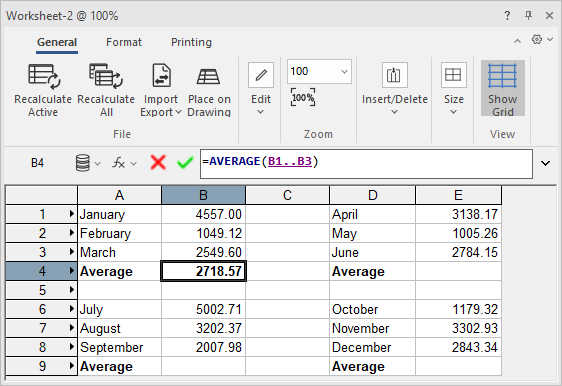
Task: Click Place on Drawing icon
Action: pyautogui.click(x=209, y=76)
